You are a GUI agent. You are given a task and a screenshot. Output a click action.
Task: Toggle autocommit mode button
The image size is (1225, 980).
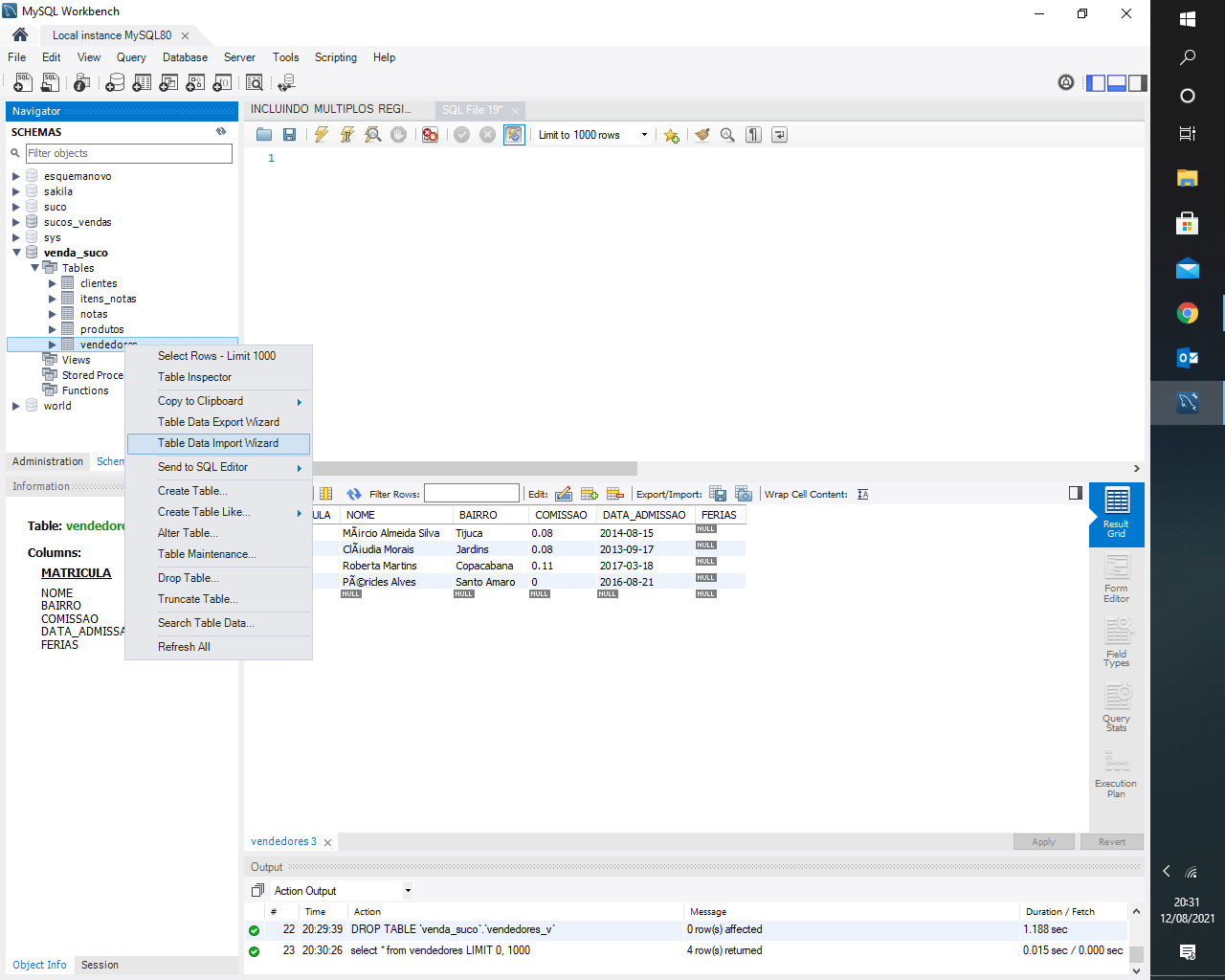tap(514, 135)
